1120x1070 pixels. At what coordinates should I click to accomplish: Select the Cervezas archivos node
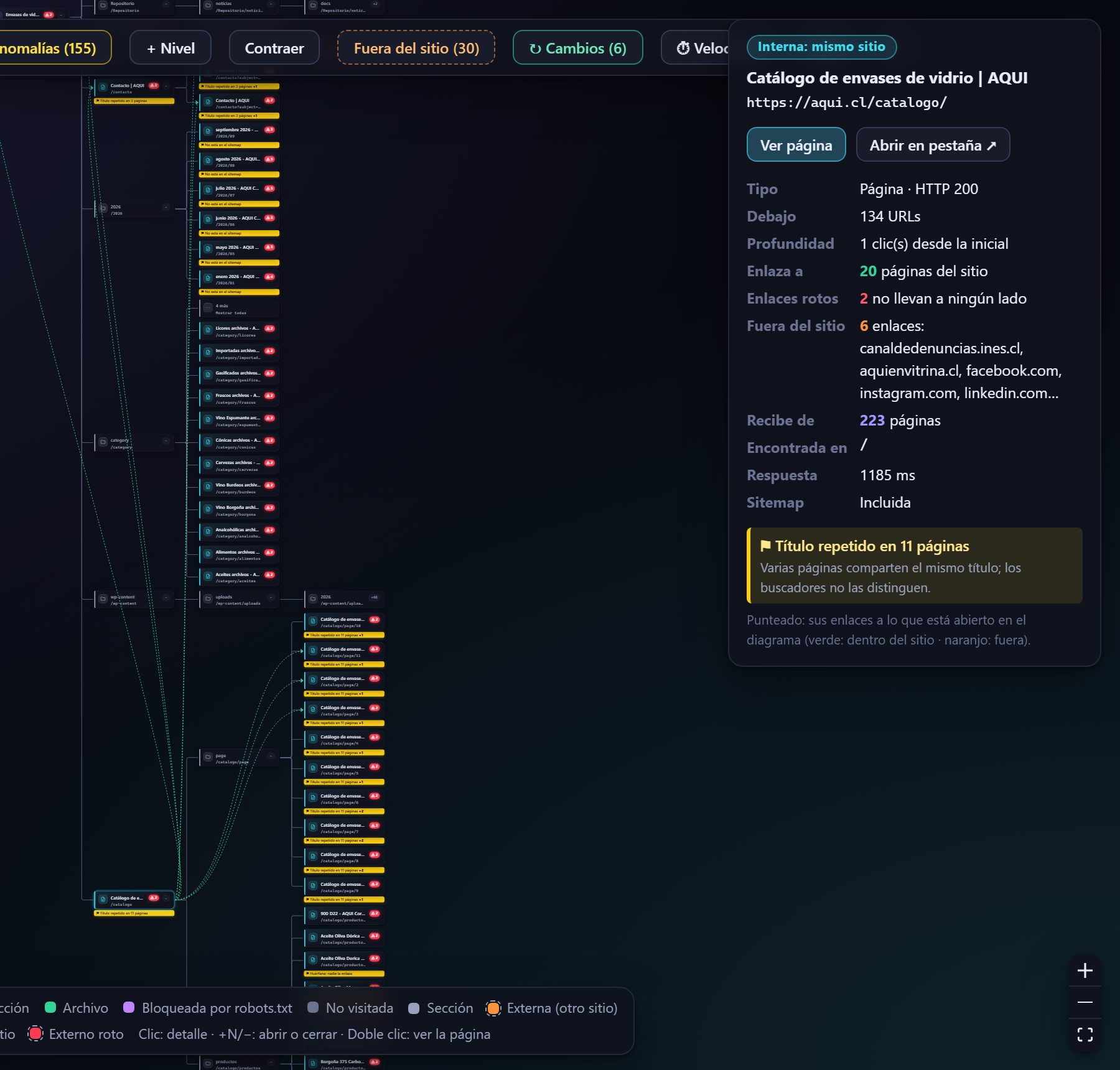click(x=239, y=465)
